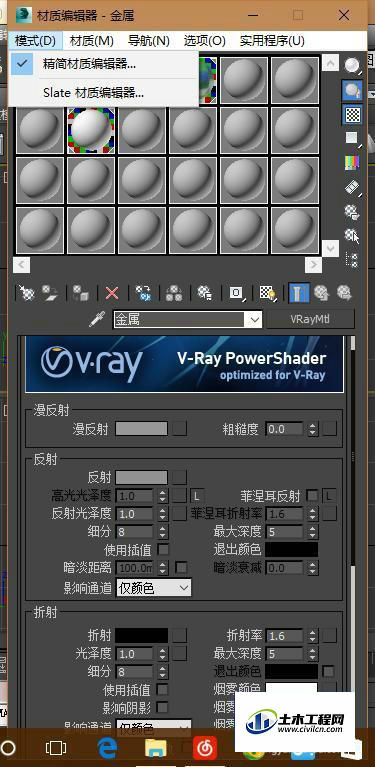This screenshot has height=767, width=375.
Task: Choose Slate 材质编辑器... menu entry
Action: pos(104,92)
